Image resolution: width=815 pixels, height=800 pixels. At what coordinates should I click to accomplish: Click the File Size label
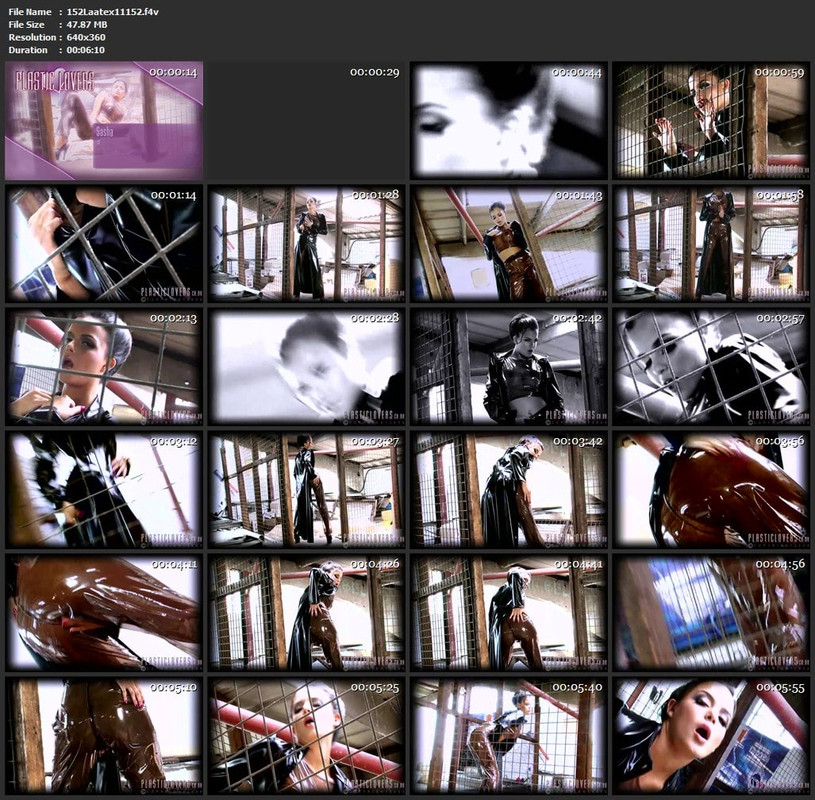click(27, 24)
